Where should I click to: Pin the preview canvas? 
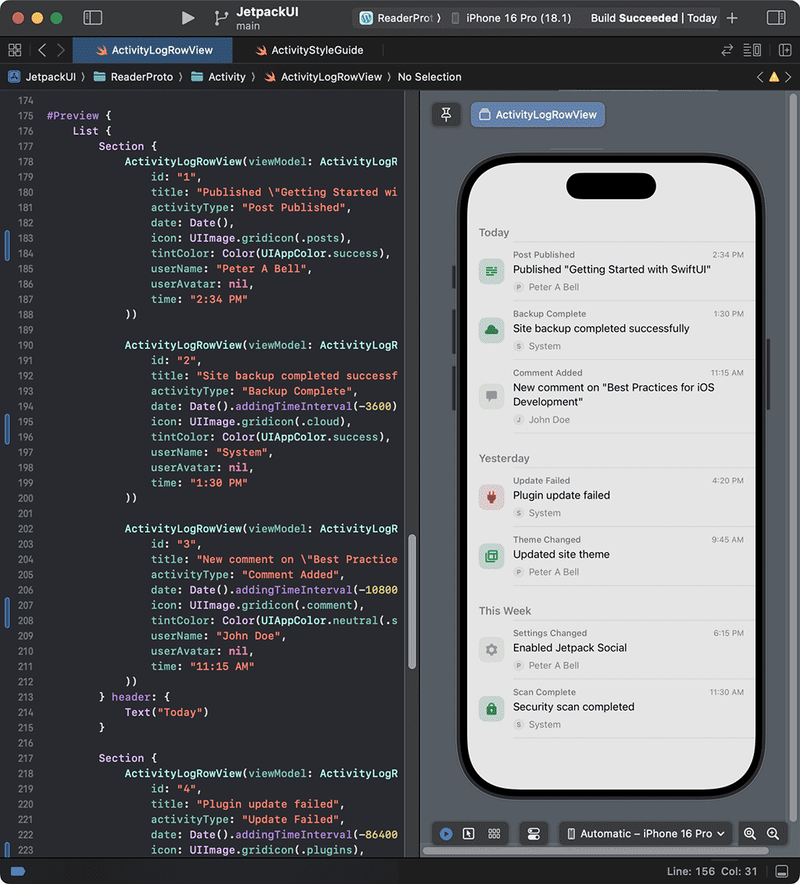coord(446,115)
